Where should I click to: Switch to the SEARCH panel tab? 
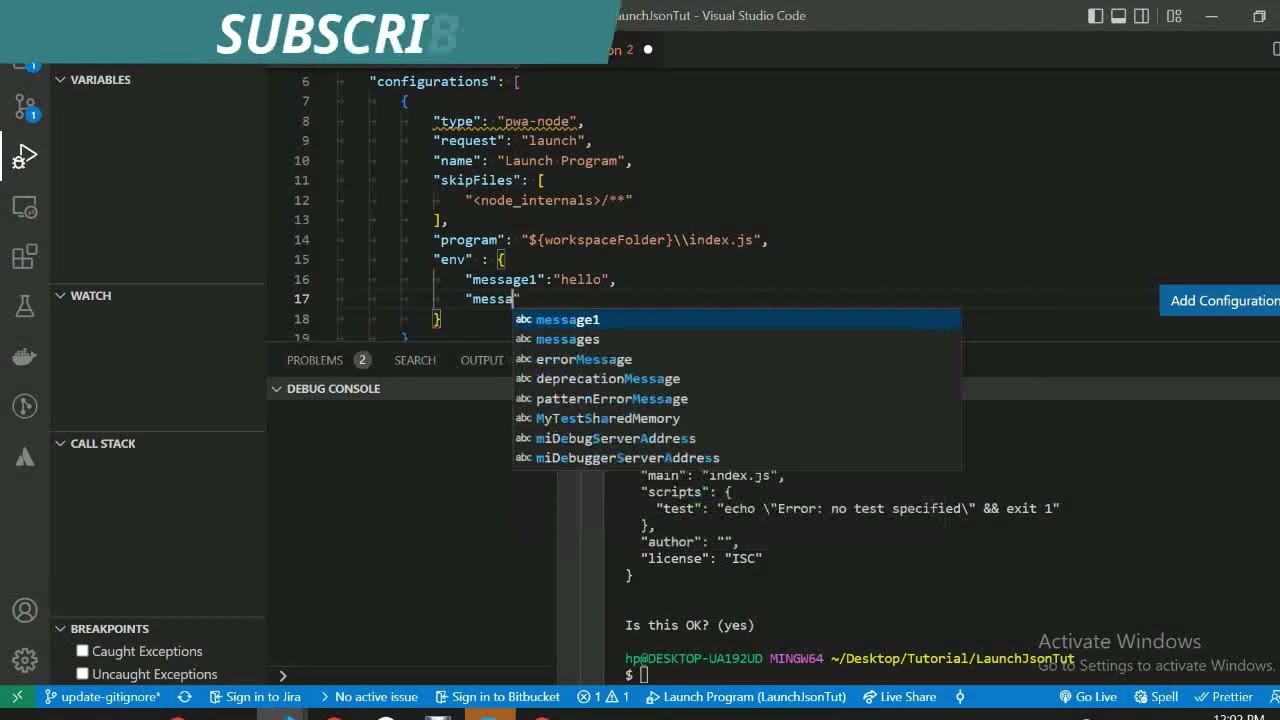click(x=415, y=360)
